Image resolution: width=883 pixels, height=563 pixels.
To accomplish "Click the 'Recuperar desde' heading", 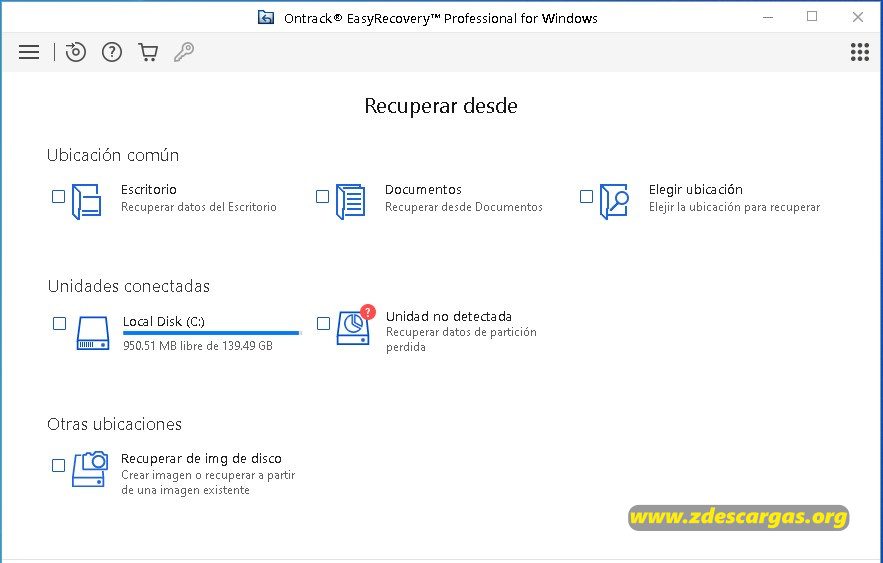I will (441, 106).
